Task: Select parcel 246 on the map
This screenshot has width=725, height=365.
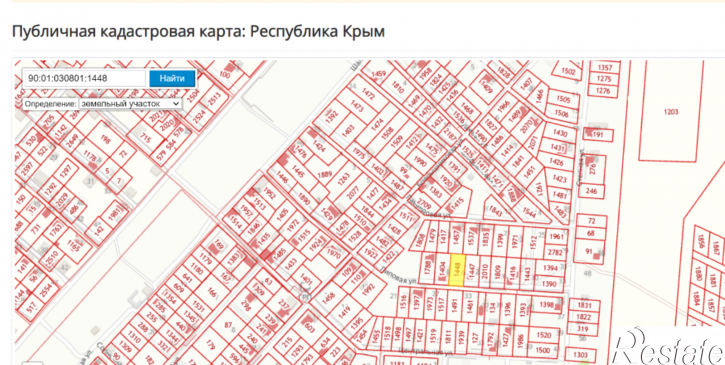Action: tap(591, 191)
